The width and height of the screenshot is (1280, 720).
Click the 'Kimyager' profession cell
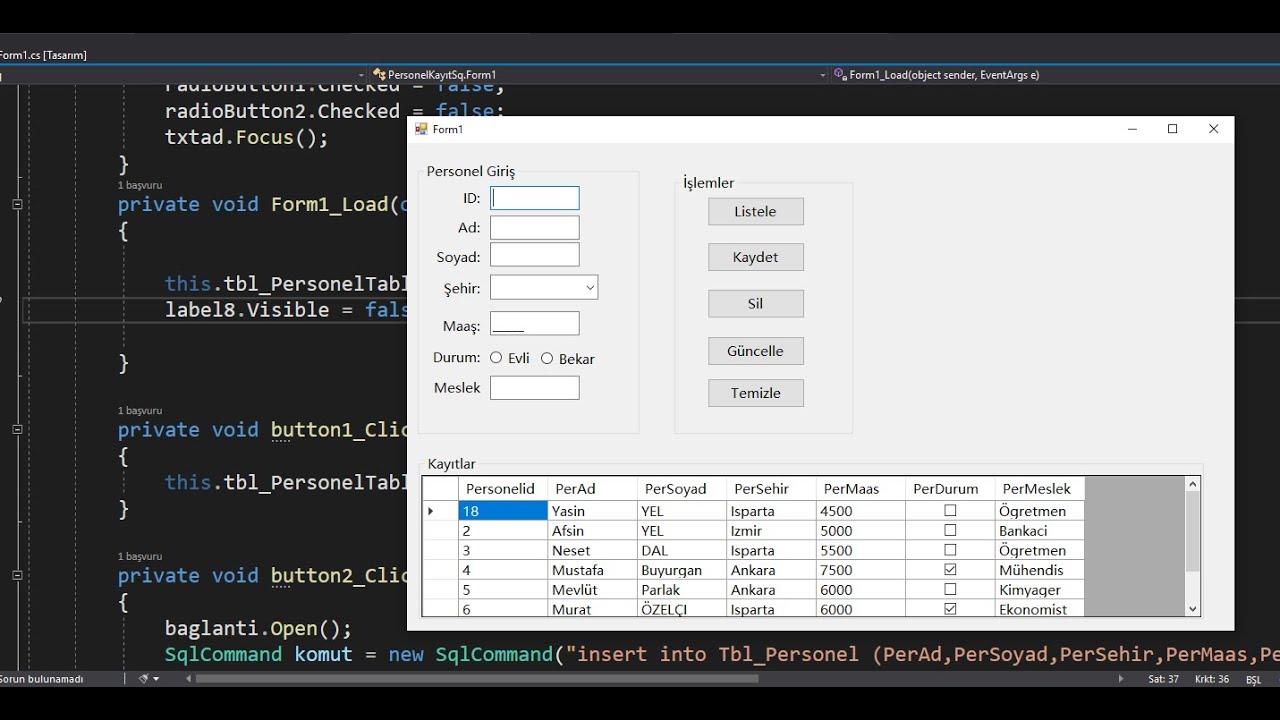coord(1040,590)
